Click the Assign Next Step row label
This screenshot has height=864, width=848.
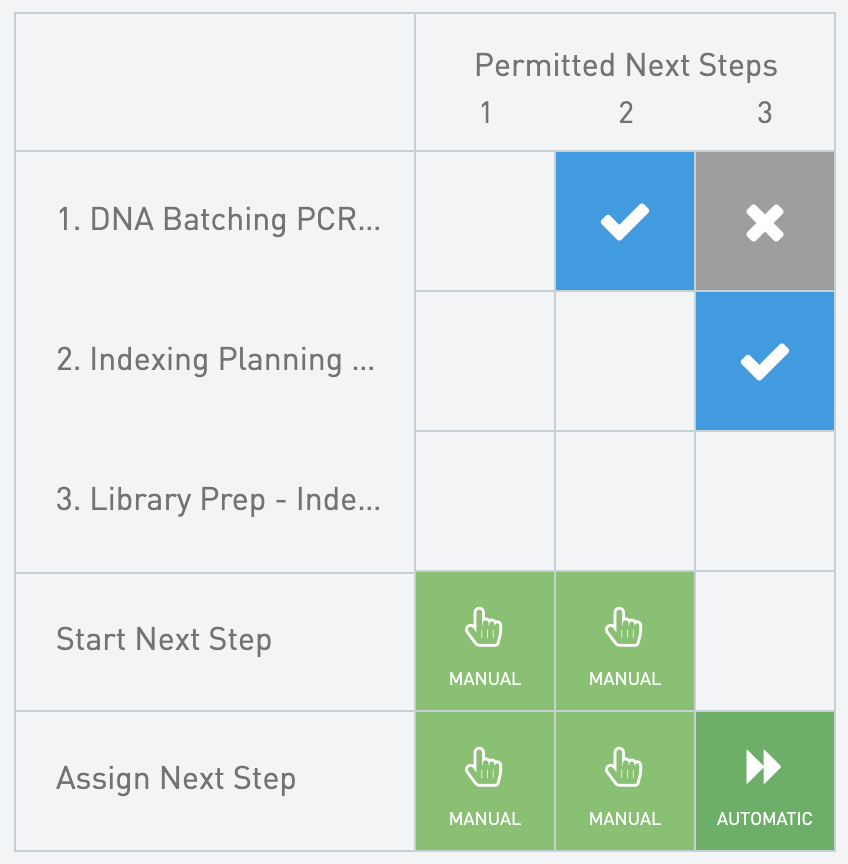pyautogui.click(x=176, y=779)
